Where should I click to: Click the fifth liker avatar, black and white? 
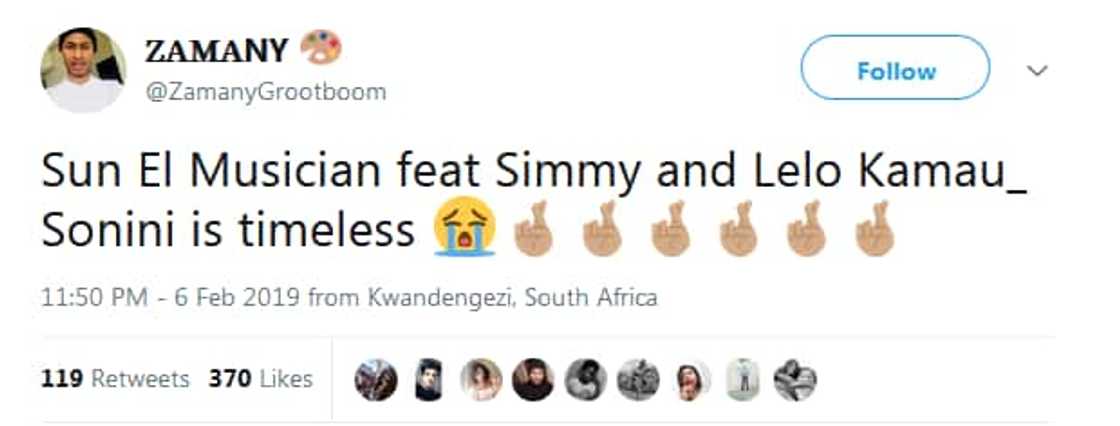pos(585,380)
